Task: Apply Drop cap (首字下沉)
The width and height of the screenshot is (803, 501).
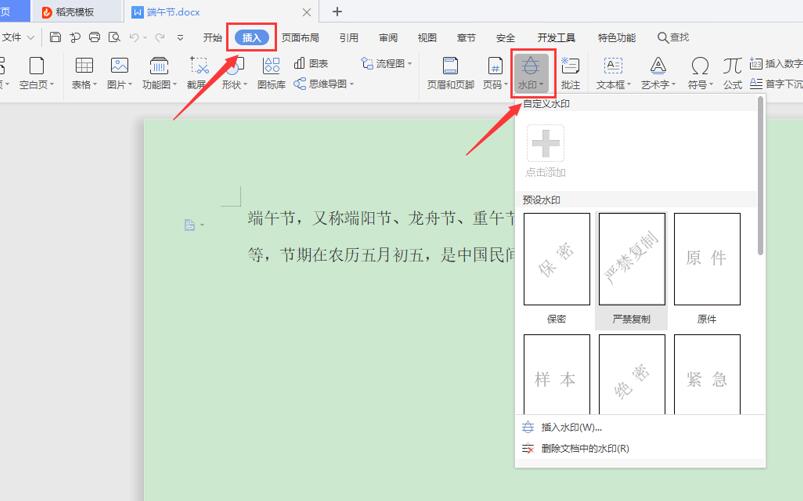Action: [776, 84]
